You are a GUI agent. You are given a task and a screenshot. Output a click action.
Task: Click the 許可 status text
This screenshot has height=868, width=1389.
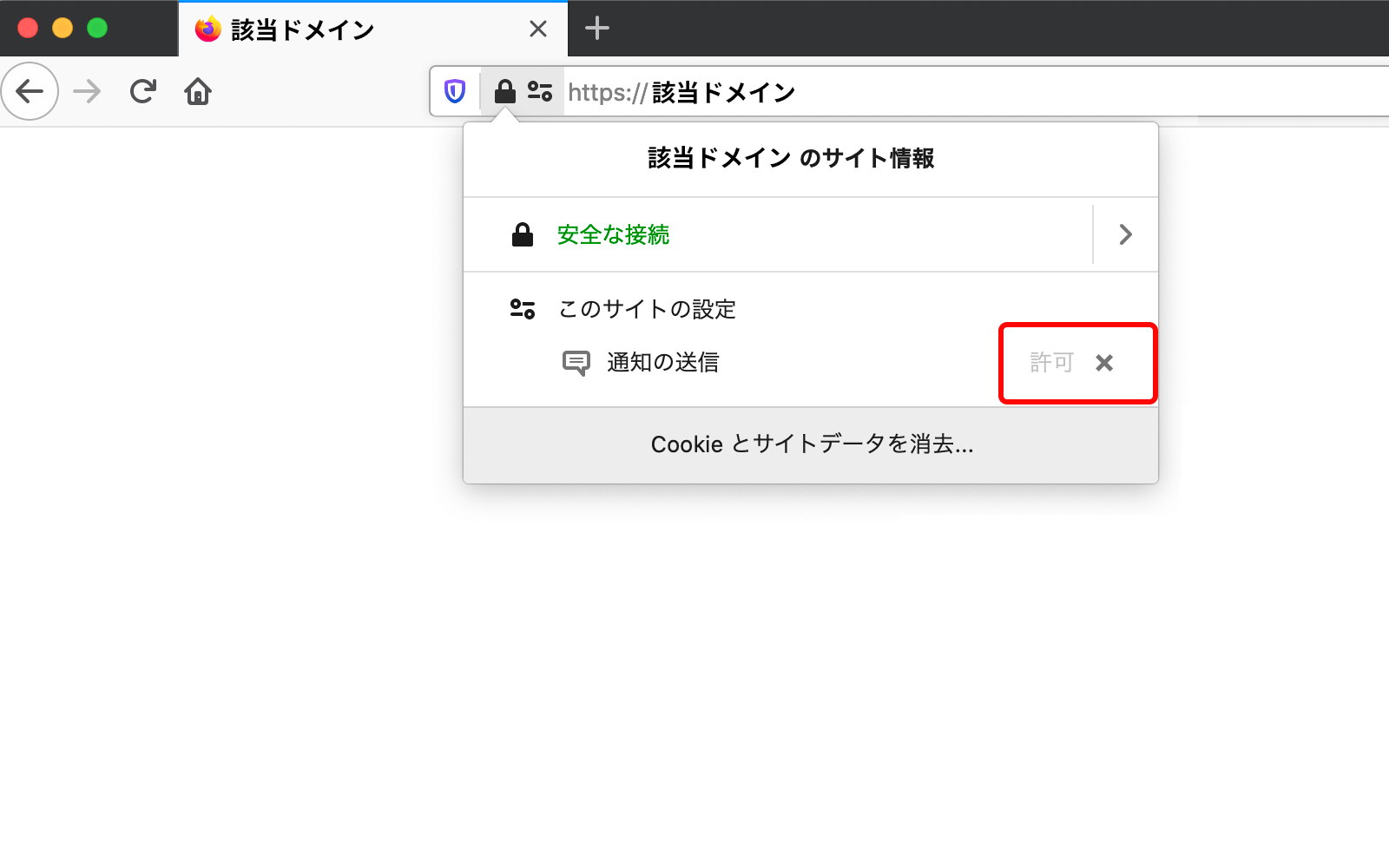pyautogui.click(x=1052, y=363)
